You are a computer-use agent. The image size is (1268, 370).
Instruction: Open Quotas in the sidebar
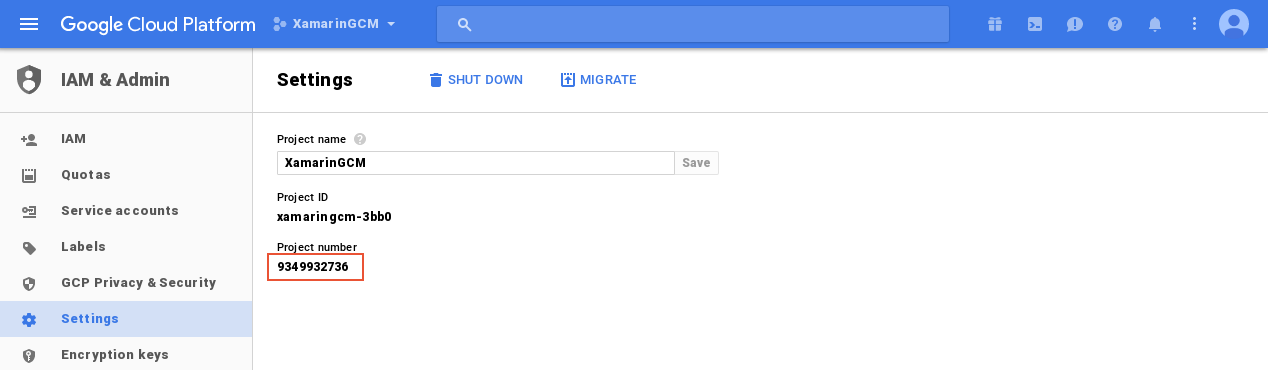pyautogui.click(x=126, y=175)
